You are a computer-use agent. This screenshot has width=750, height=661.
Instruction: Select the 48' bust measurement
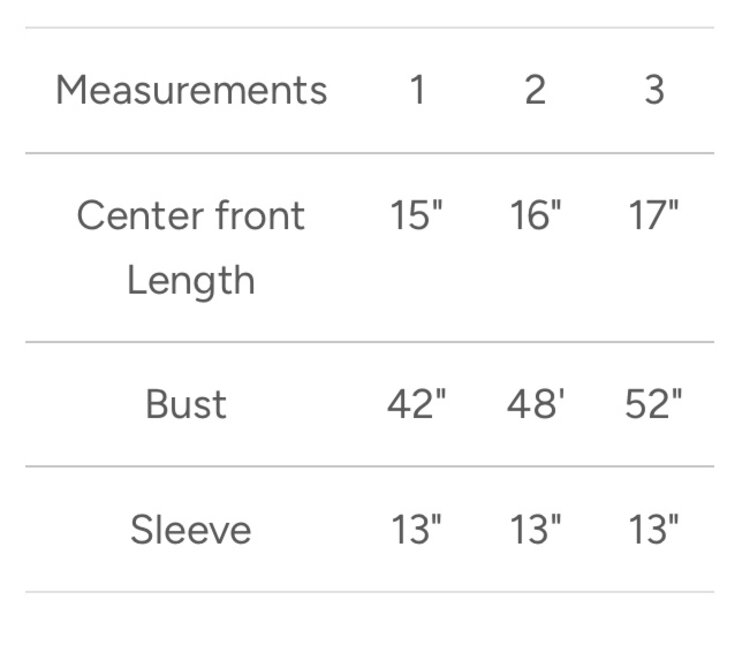coord(536,404)
